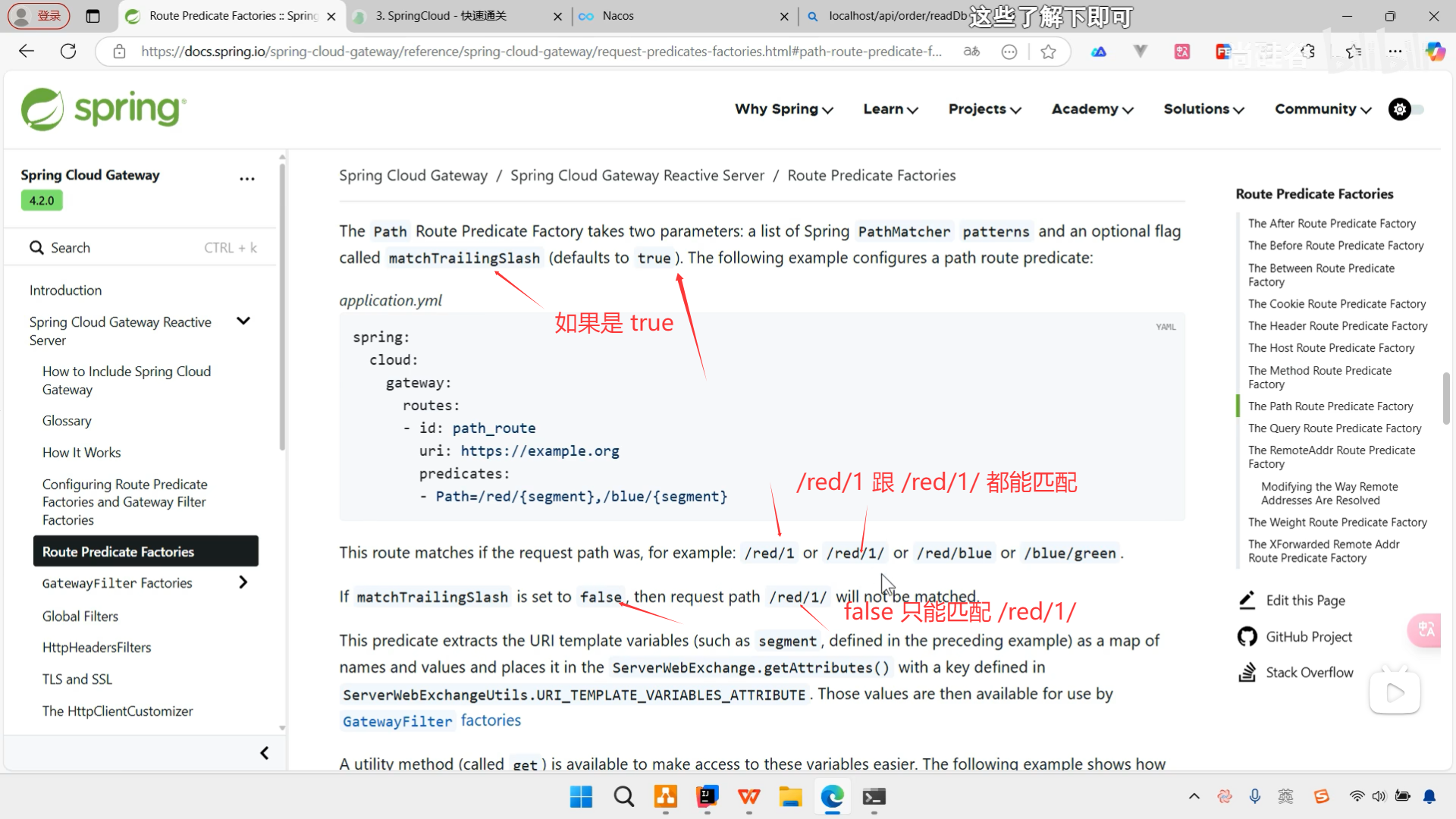
Task: Collapse the sidebar with the left chevron
Action: pos(264,753)
